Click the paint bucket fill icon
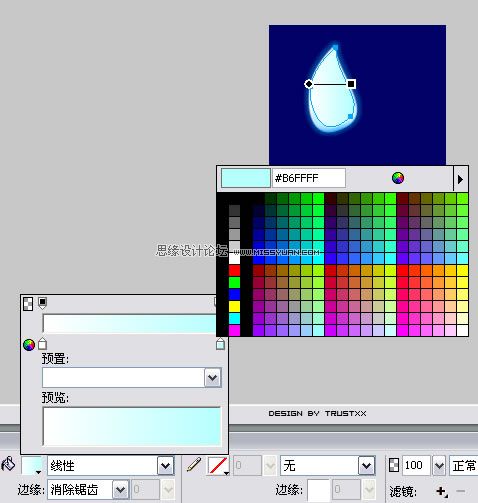478x503 pixels. click(8, 464)
